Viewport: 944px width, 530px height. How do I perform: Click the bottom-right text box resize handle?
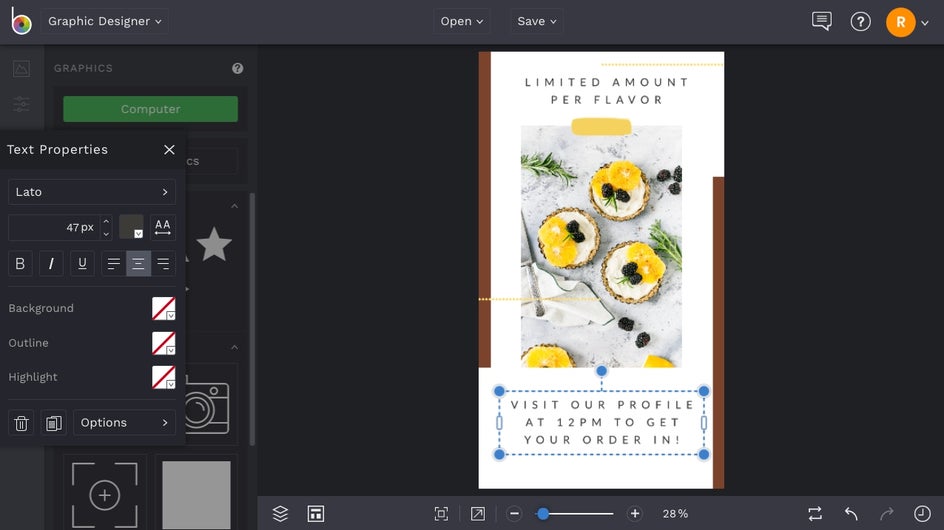704,454
